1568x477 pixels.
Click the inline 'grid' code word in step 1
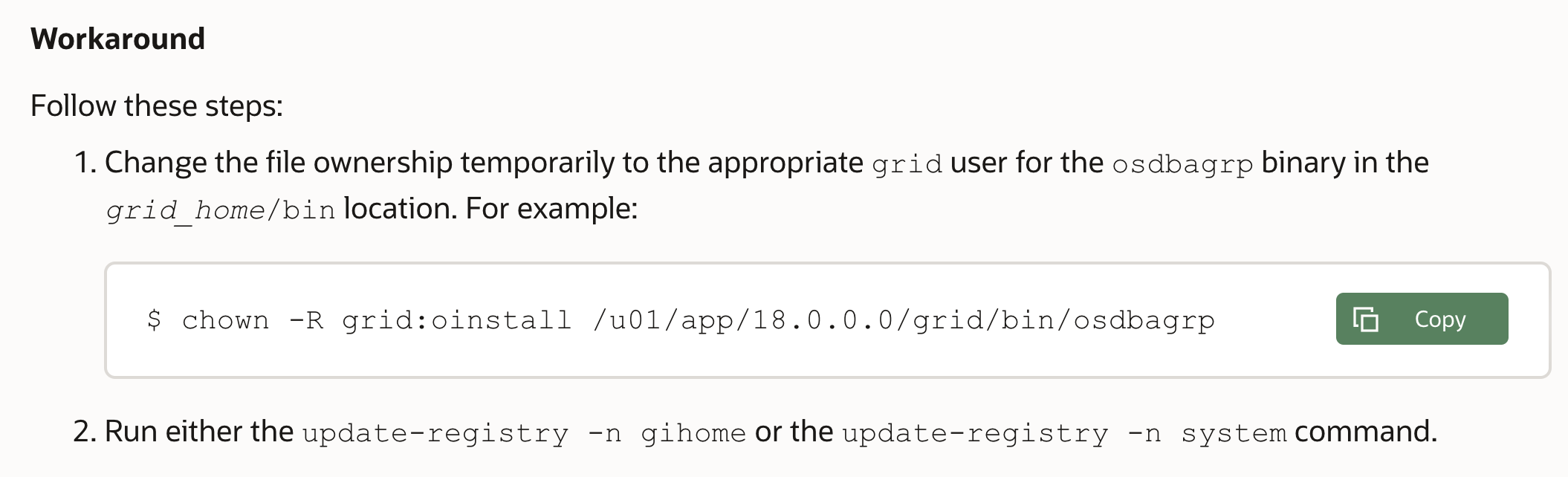907,163
